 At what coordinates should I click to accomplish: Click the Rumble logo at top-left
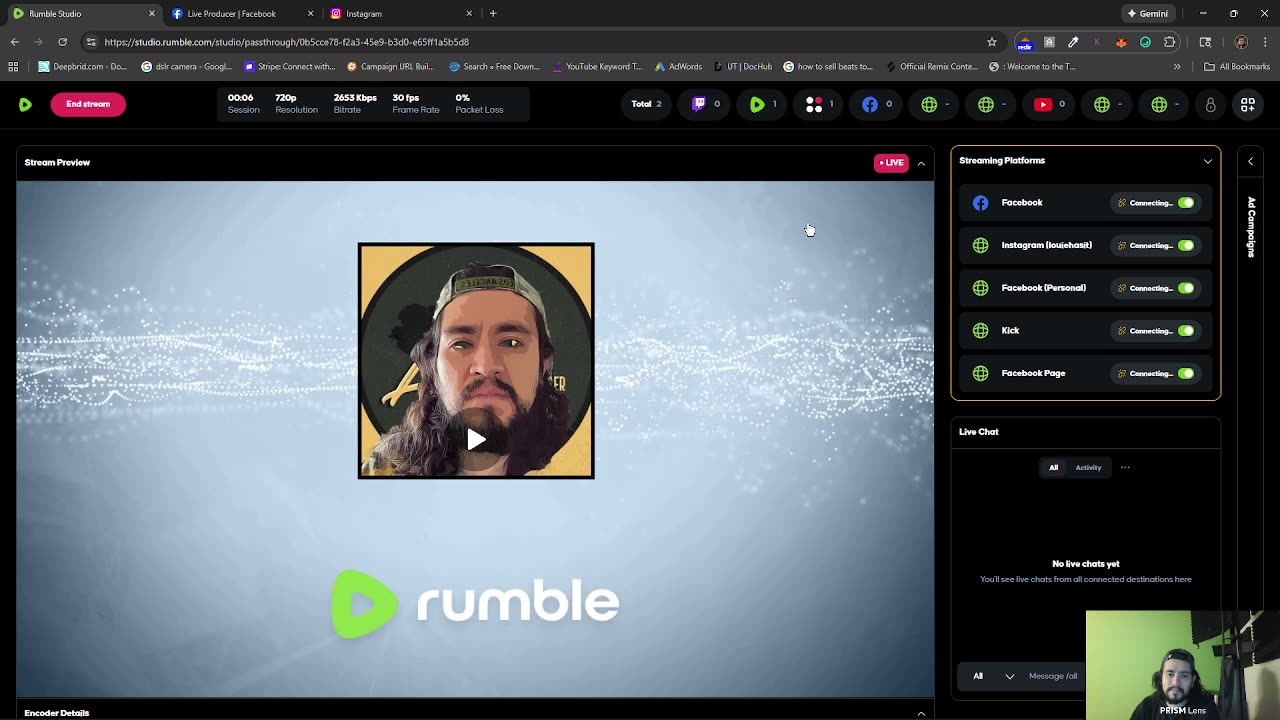(25, 104)
